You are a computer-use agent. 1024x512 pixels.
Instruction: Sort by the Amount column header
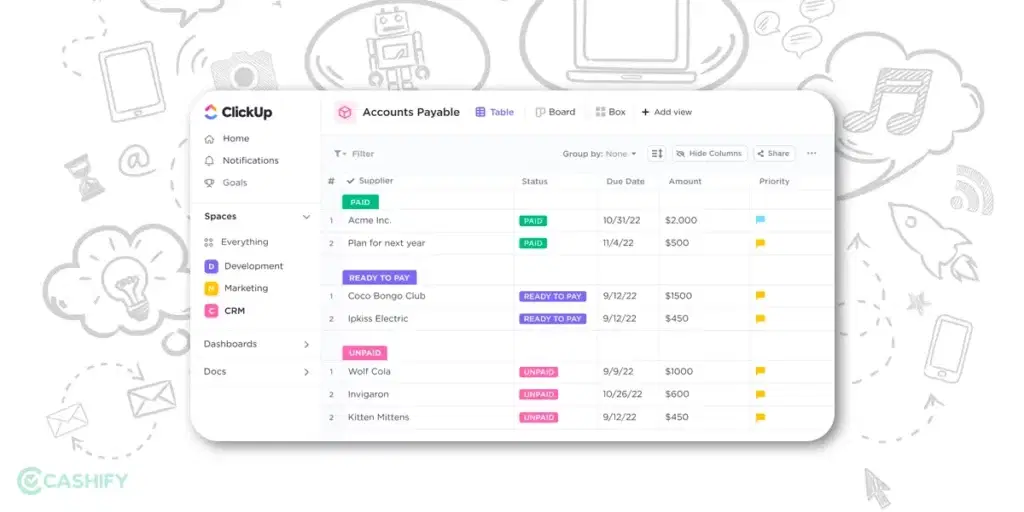(x=684, y=182)
